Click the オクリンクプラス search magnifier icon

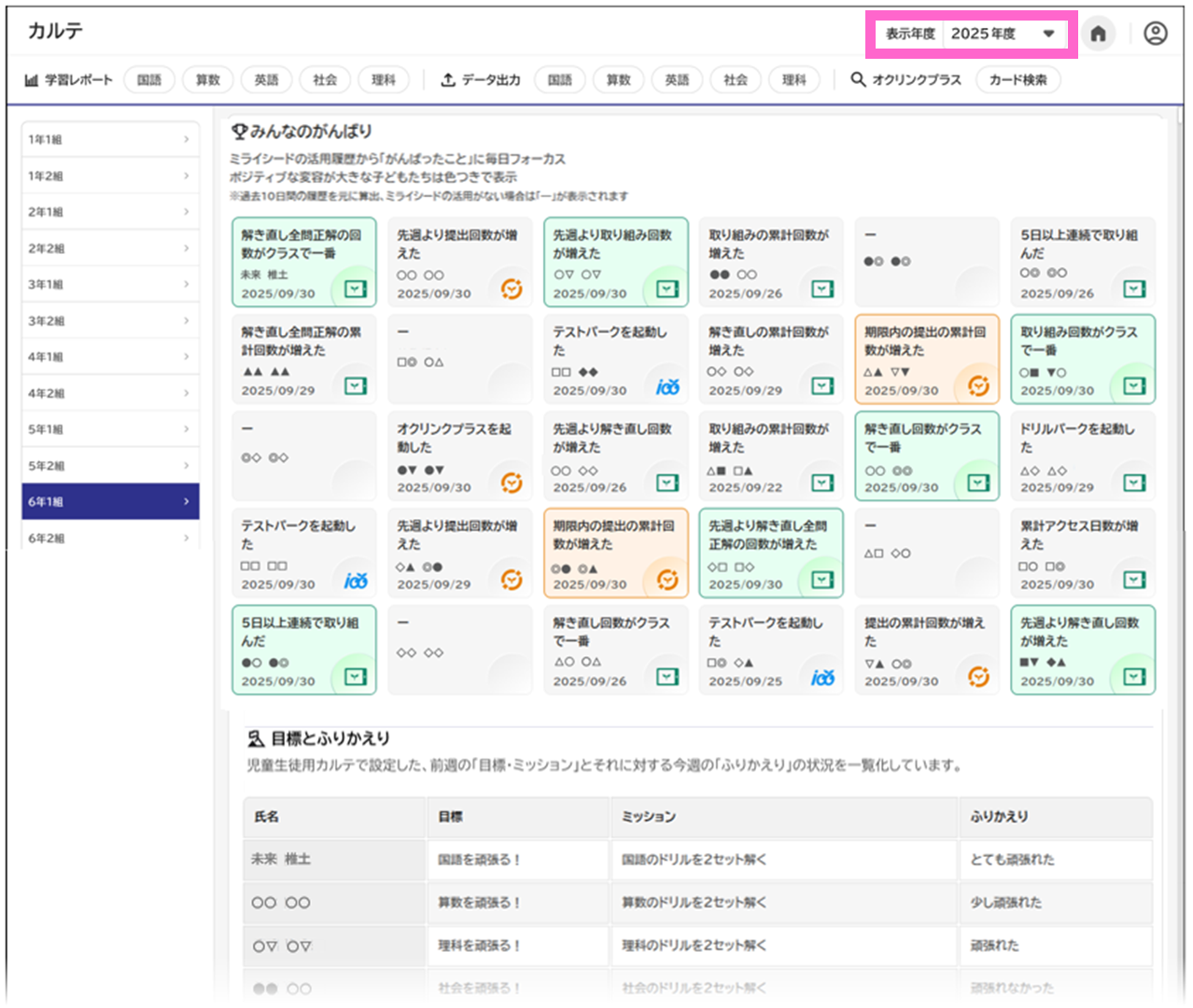pos(858,80)
